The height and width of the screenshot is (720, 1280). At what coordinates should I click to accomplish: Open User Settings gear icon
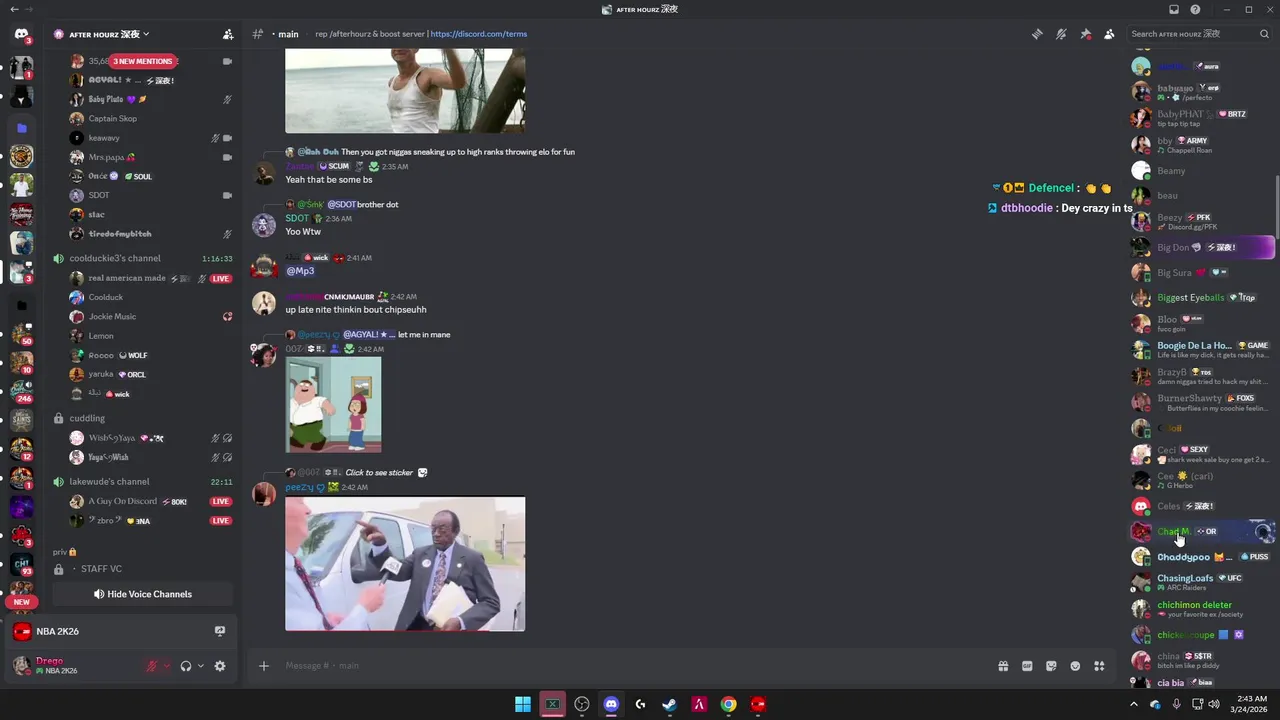coord(220,666)
